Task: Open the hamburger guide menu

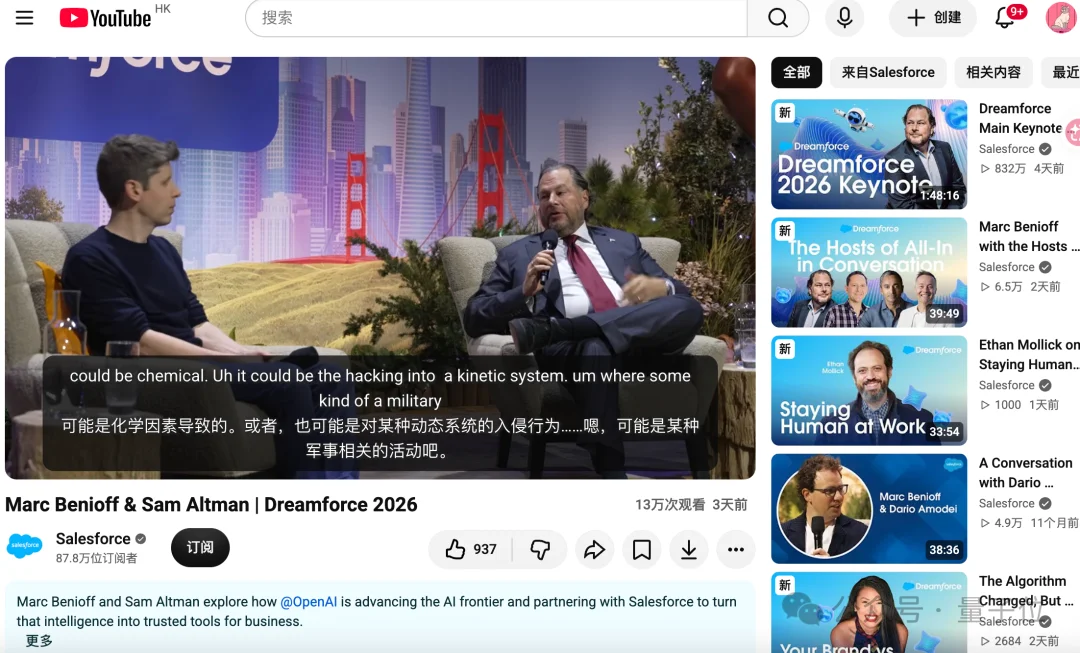Action: [x=24, y=18]
